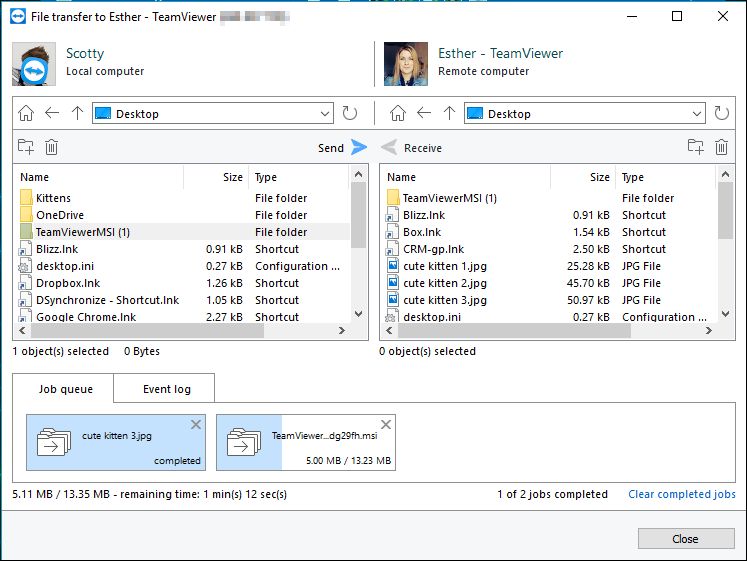Click local list scroll right arrow
The height and width of the screenshot is (561, 747).
pyautogui.click(x=342, y=331)
